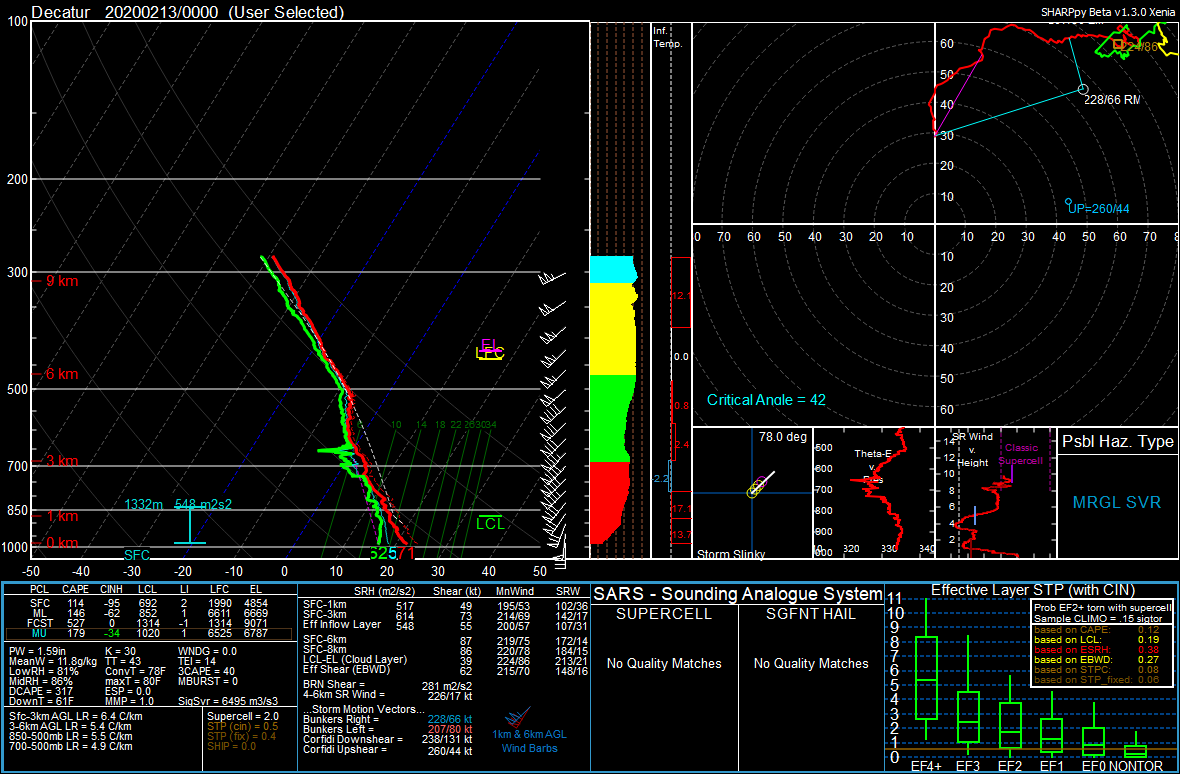This screenshot has height=774, width=1180.
Task: Click the Corfidi Upshear value row
Action: pyautogui.click(x=388, y=751)
